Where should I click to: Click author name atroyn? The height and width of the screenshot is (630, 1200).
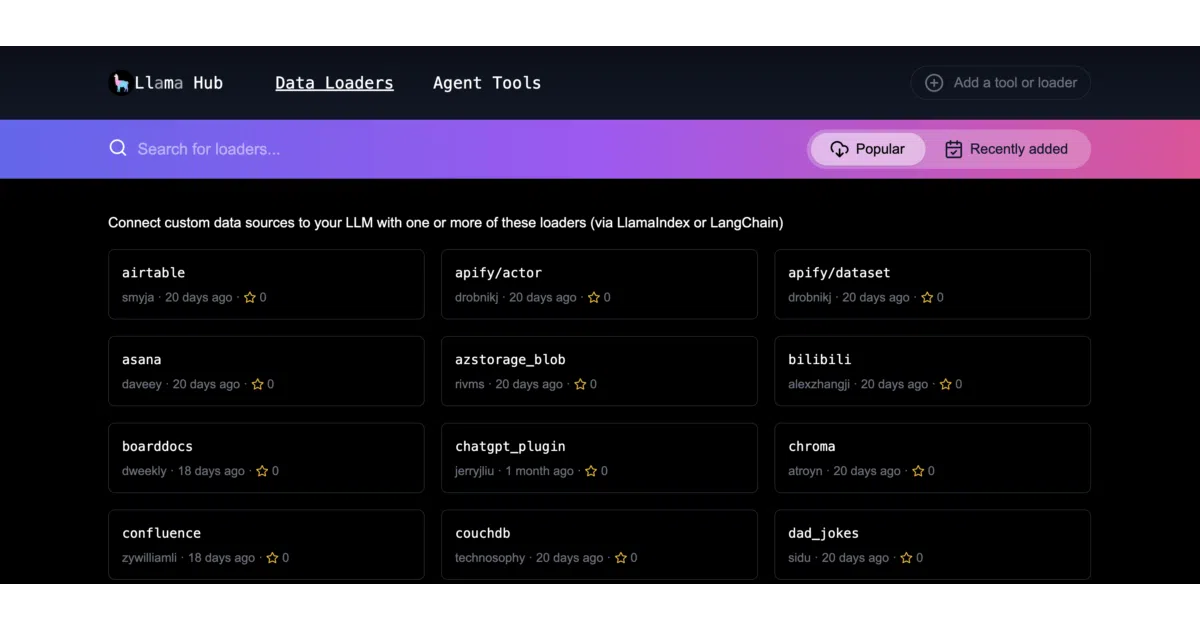pos(805,471)
